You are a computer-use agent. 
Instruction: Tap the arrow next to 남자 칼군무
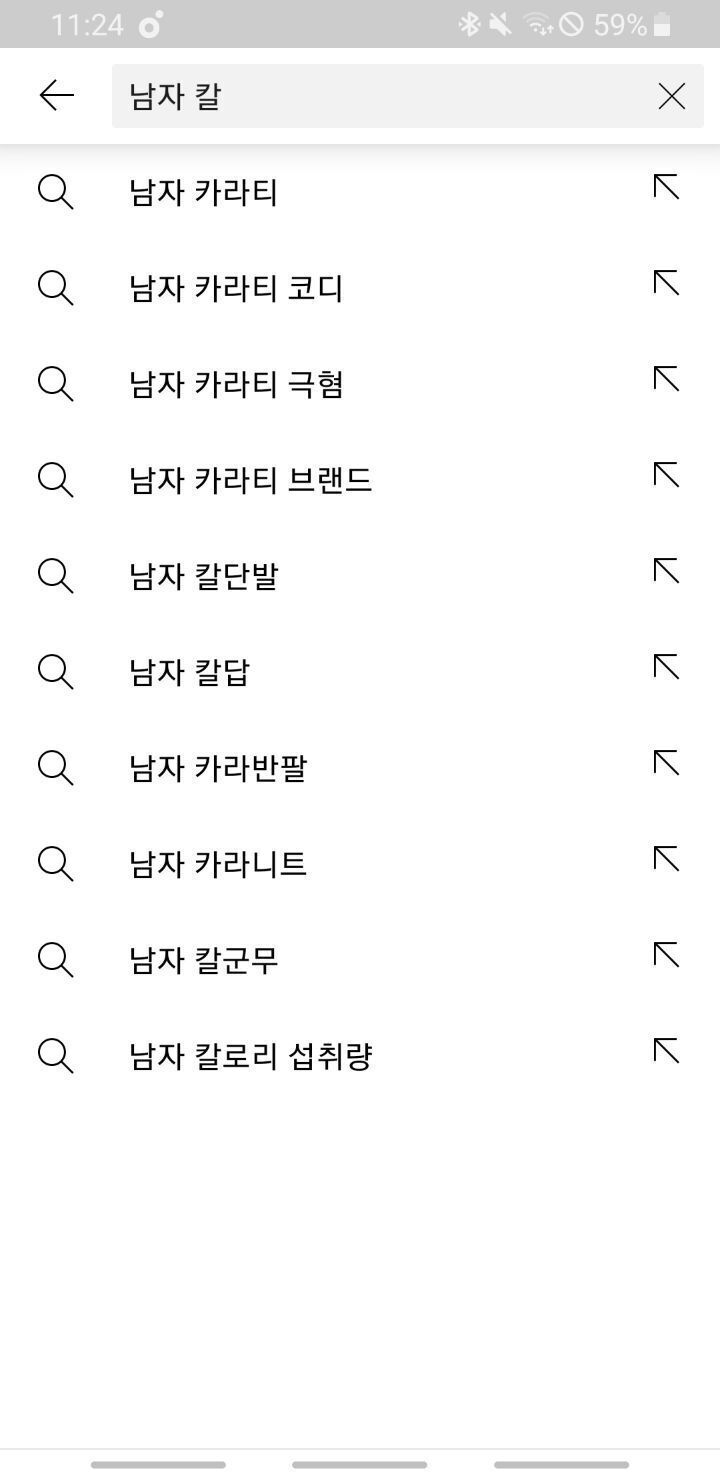pyautogui.click(x=666, y=955)
